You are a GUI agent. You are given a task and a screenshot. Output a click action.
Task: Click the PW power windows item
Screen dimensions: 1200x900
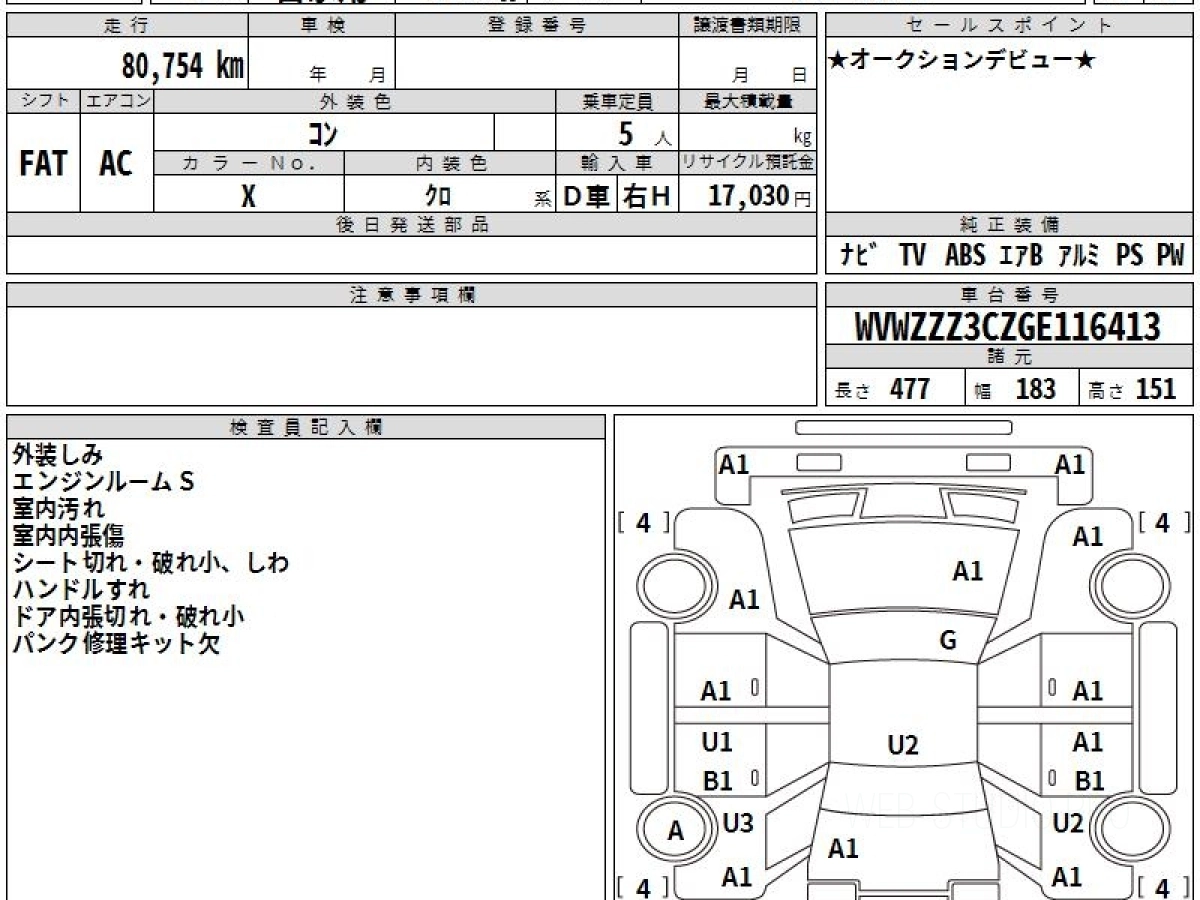[1170, 256]
